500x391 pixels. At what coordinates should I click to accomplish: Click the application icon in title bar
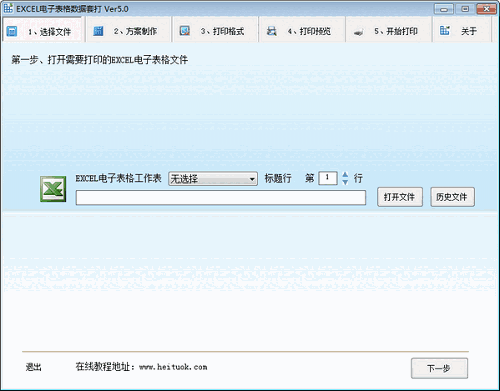[x=8, y=9]
